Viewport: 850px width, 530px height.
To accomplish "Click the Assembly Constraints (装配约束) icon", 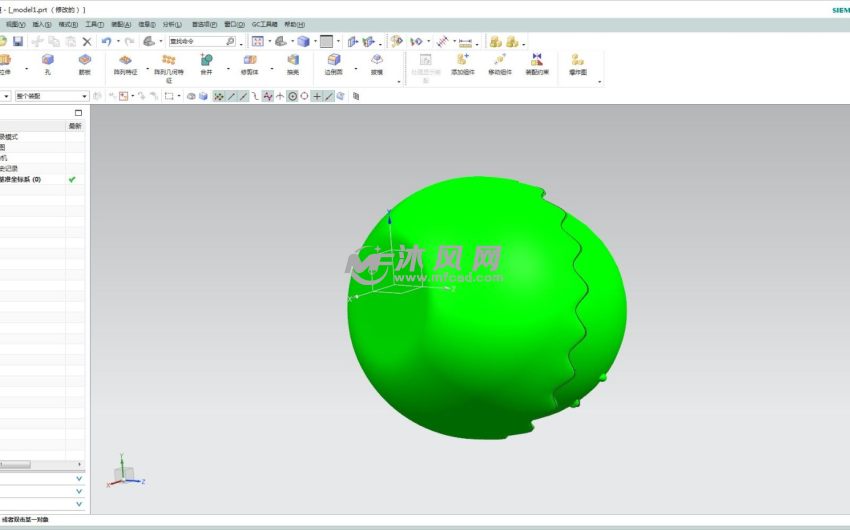I will coord(536,61).
